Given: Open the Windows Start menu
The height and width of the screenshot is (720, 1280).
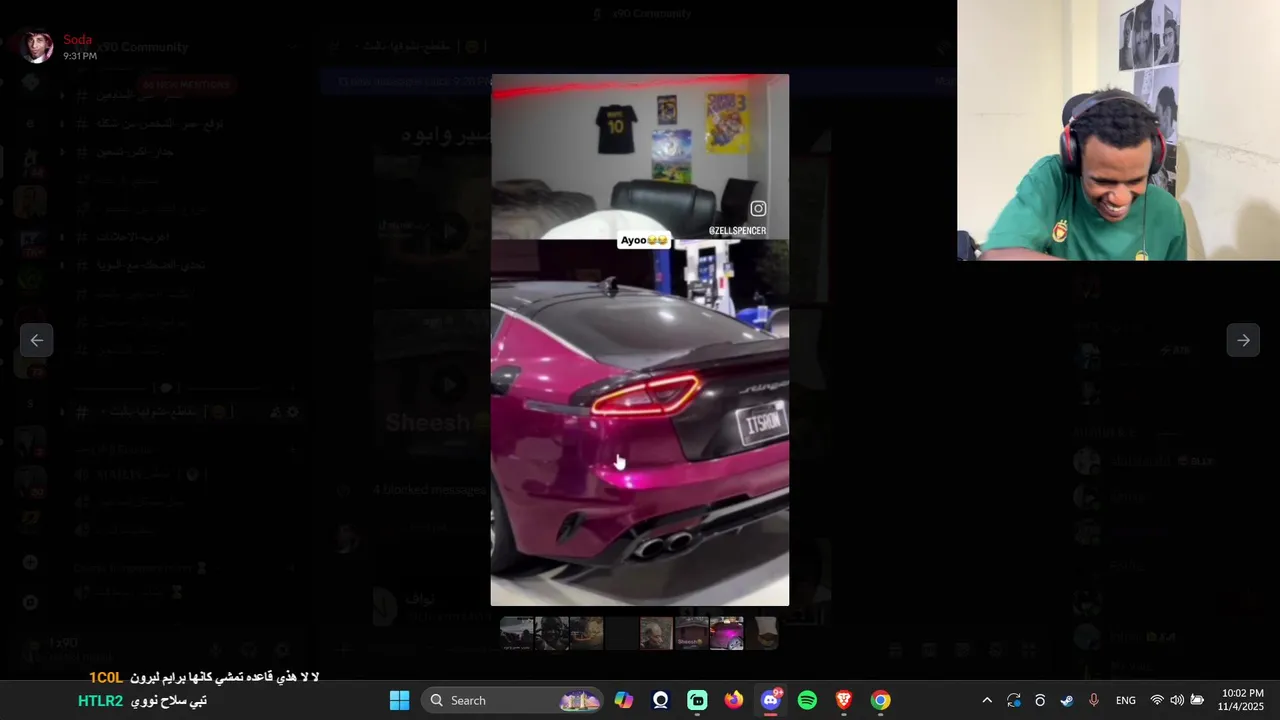Looking at the screenshot, I should point(399,700).
